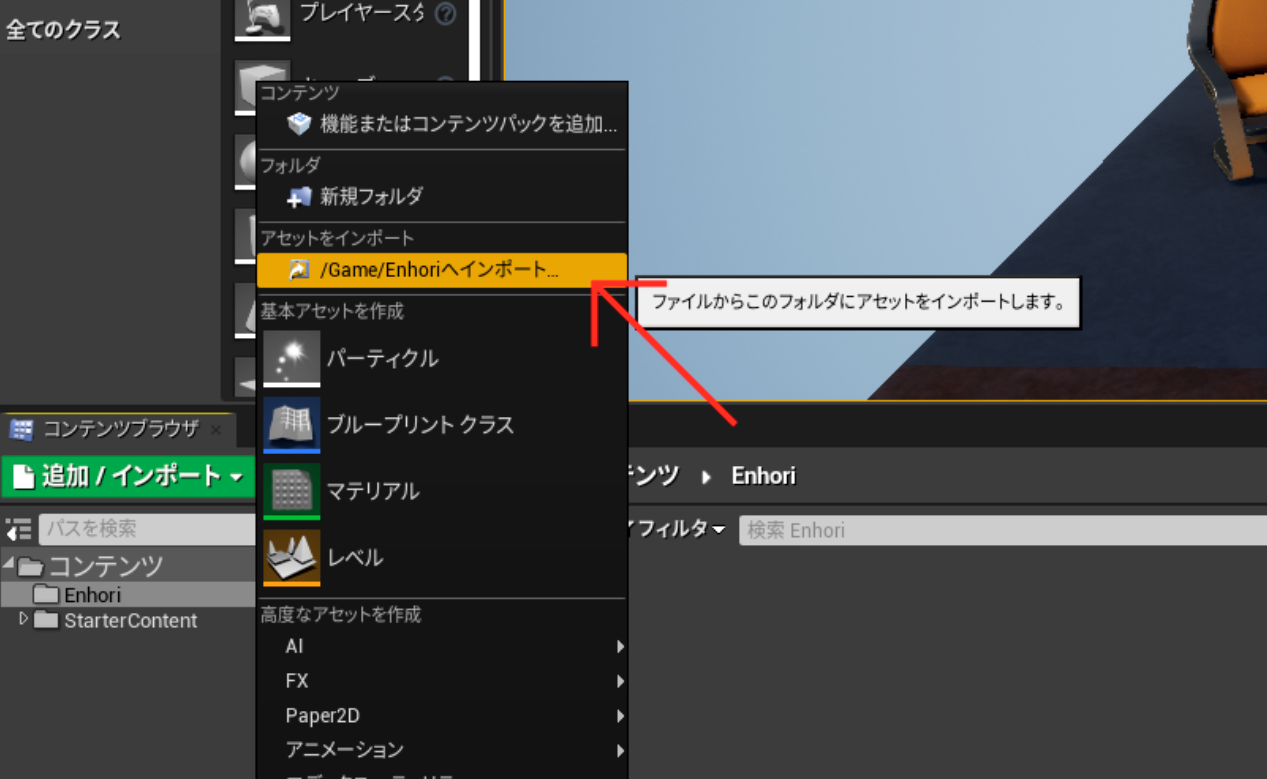The width and height of the screenshot is (1267, 779).
Task: Expand the StarterContent folder
Action: pos(24,620)
